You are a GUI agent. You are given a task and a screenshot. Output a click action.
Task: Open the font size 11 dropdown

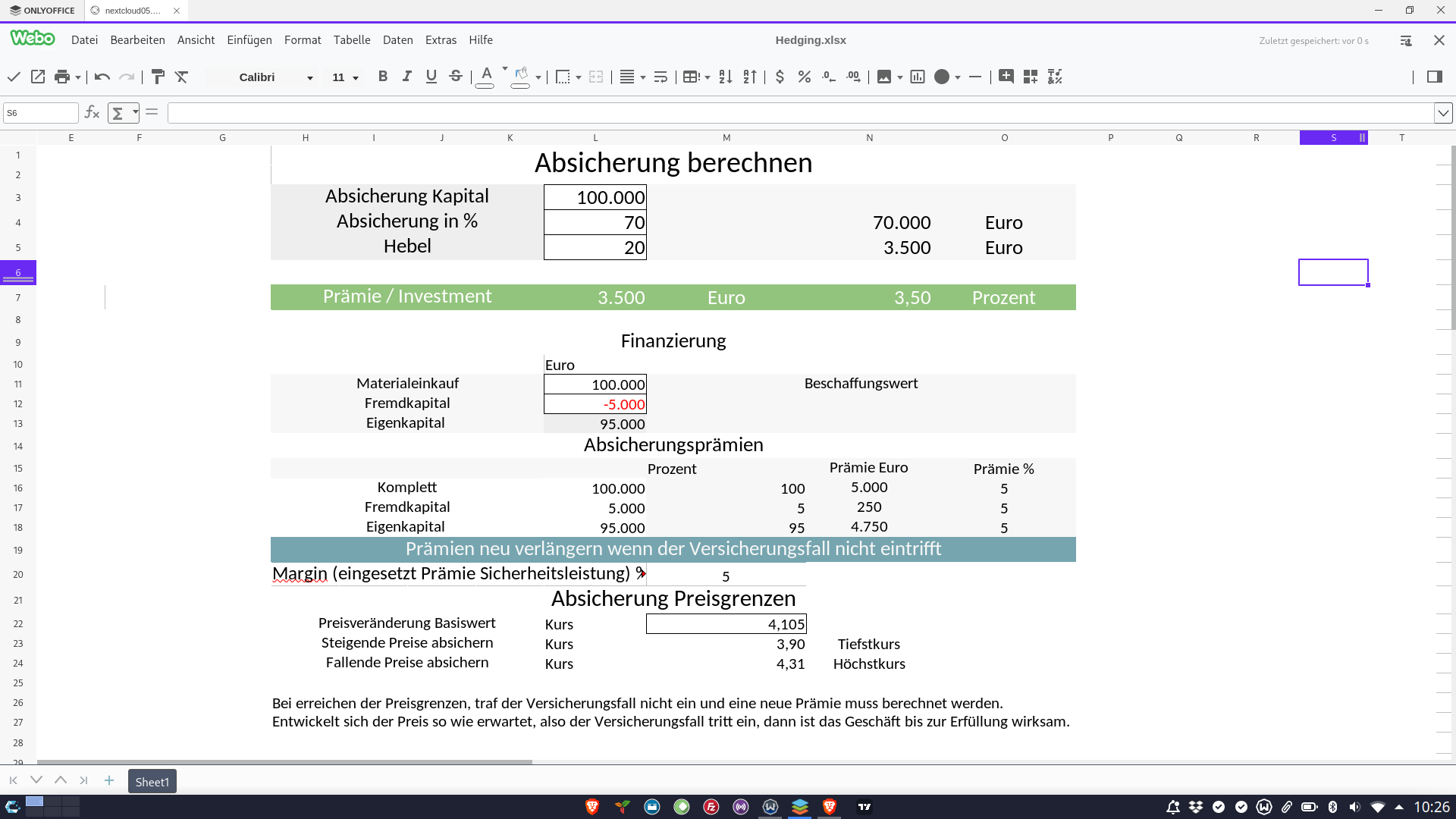pos(355,77)
